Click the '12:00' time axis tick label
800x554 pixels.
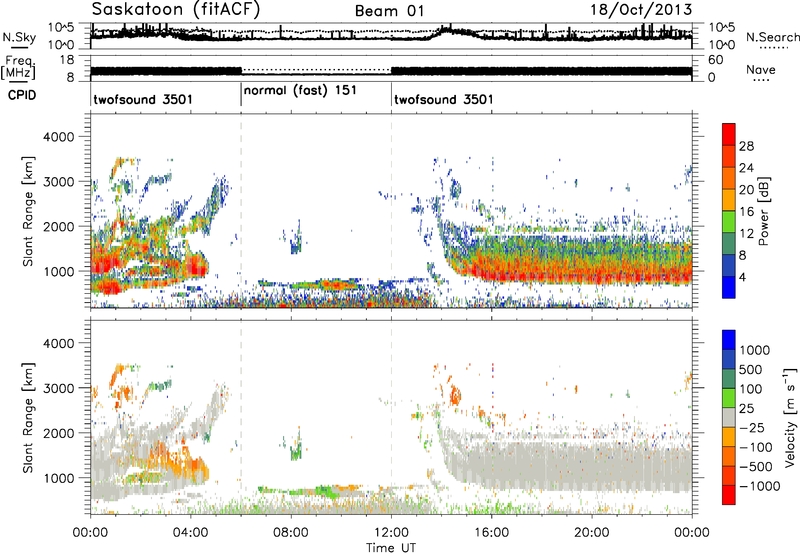click(391, 533)
